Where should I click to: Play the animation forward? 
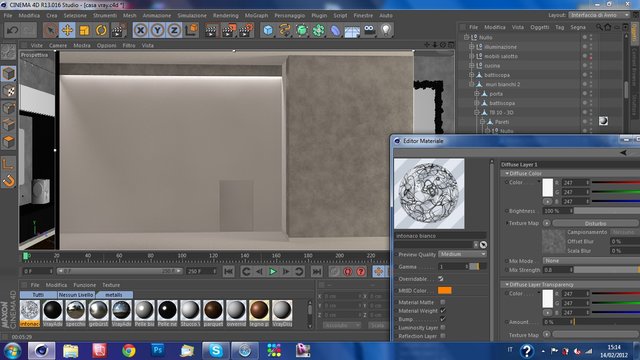(273, 271)
